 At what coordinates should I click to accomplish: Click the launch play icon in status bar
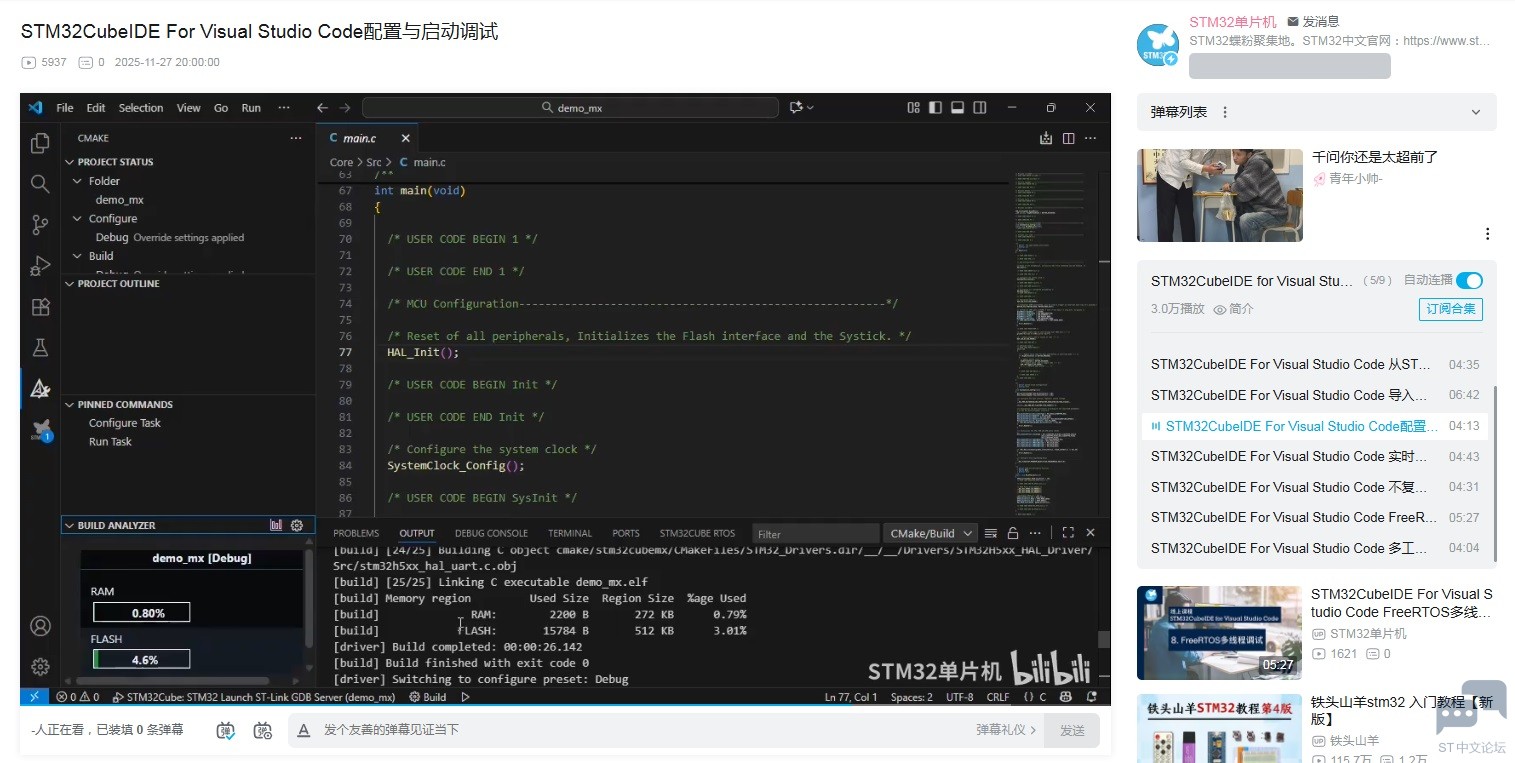pos(465,697)
